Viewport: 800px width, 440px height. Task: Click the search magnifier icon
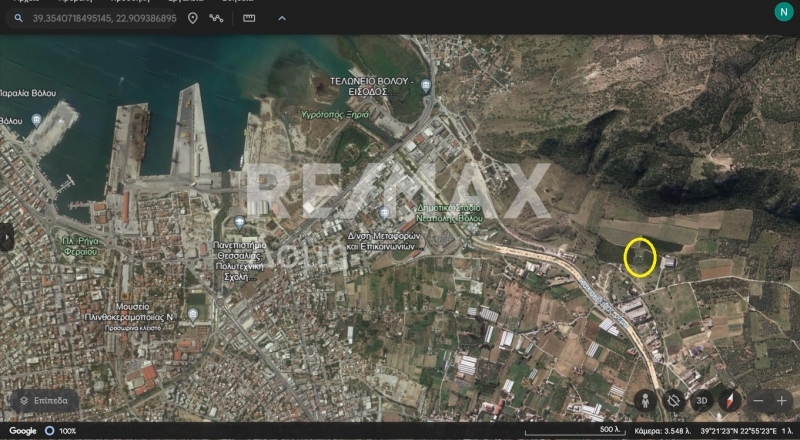pos(18,18)
